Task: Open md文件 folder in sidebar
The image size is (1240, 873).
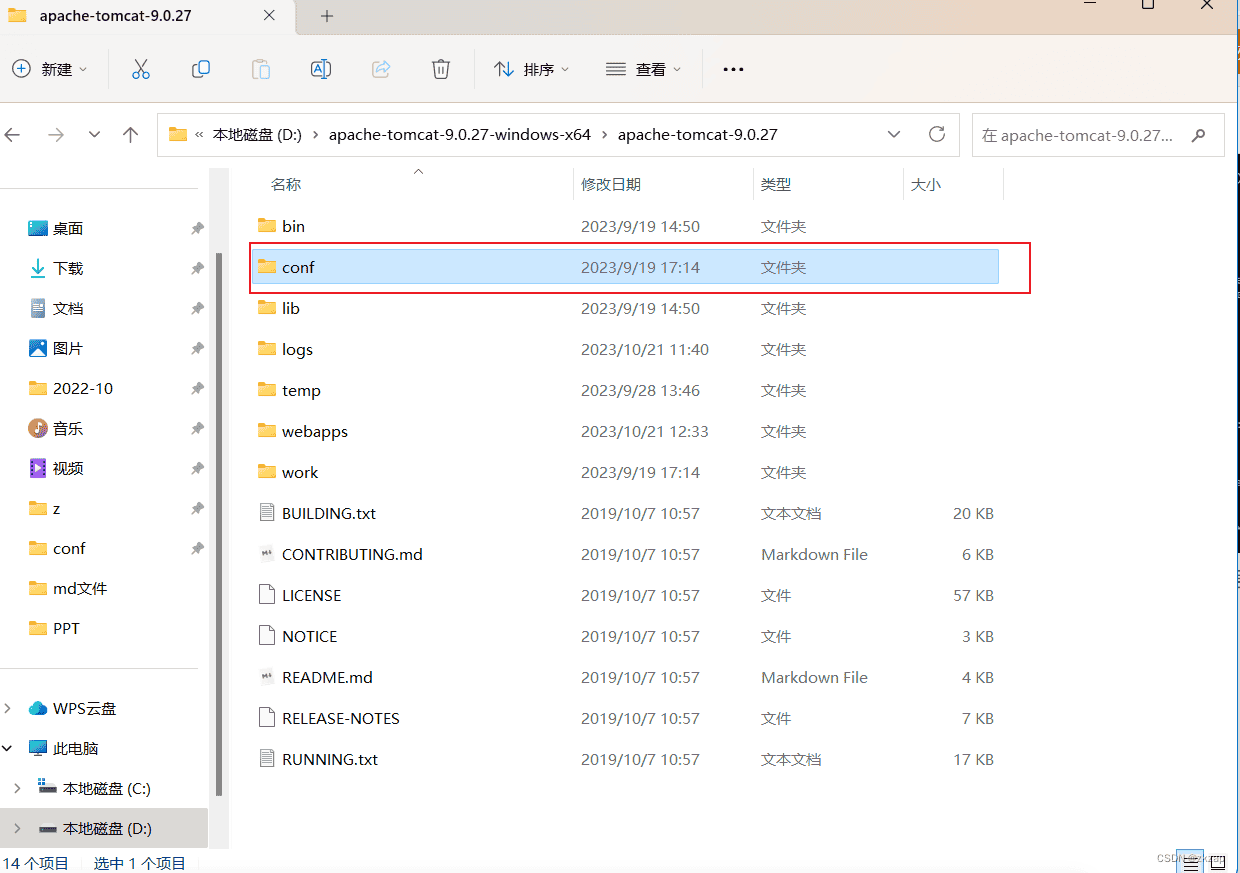Action: point(67,588)
